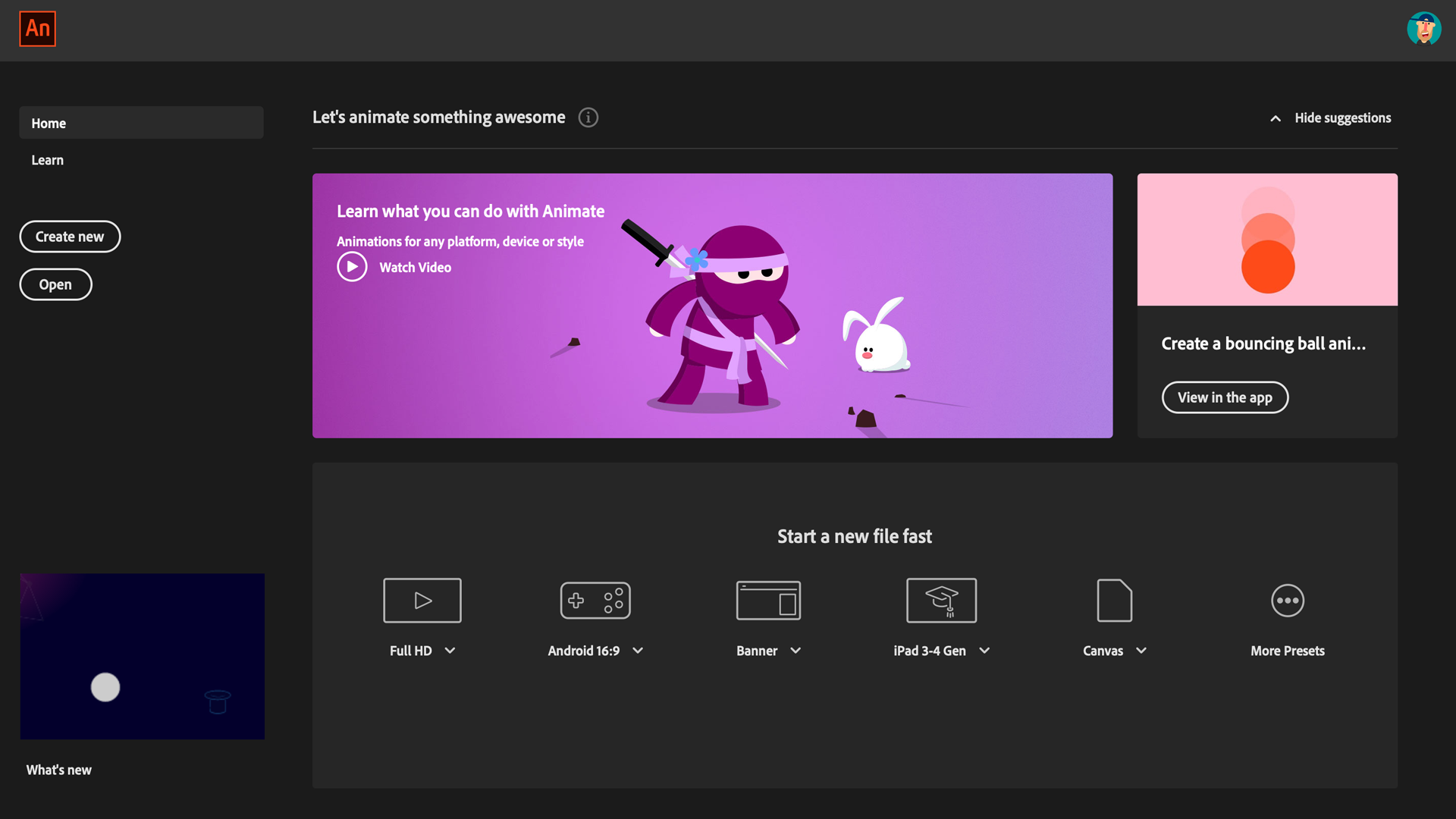The image size is (1456, 819).
Task: Click the Android 16:9 label
Action: [x=583, y=651]
